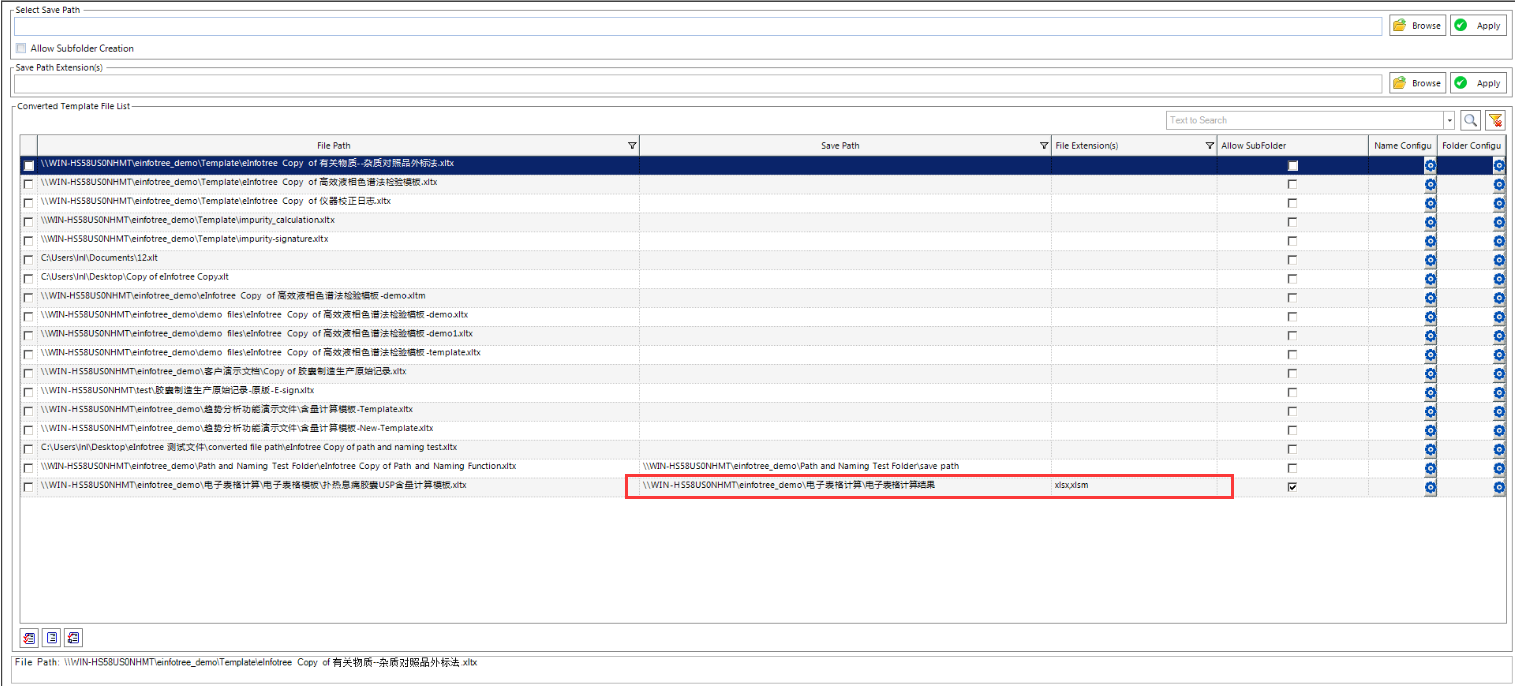
Task: Open the Save Path column filter
Action: pyautogui.click(x=1044, y=146)
